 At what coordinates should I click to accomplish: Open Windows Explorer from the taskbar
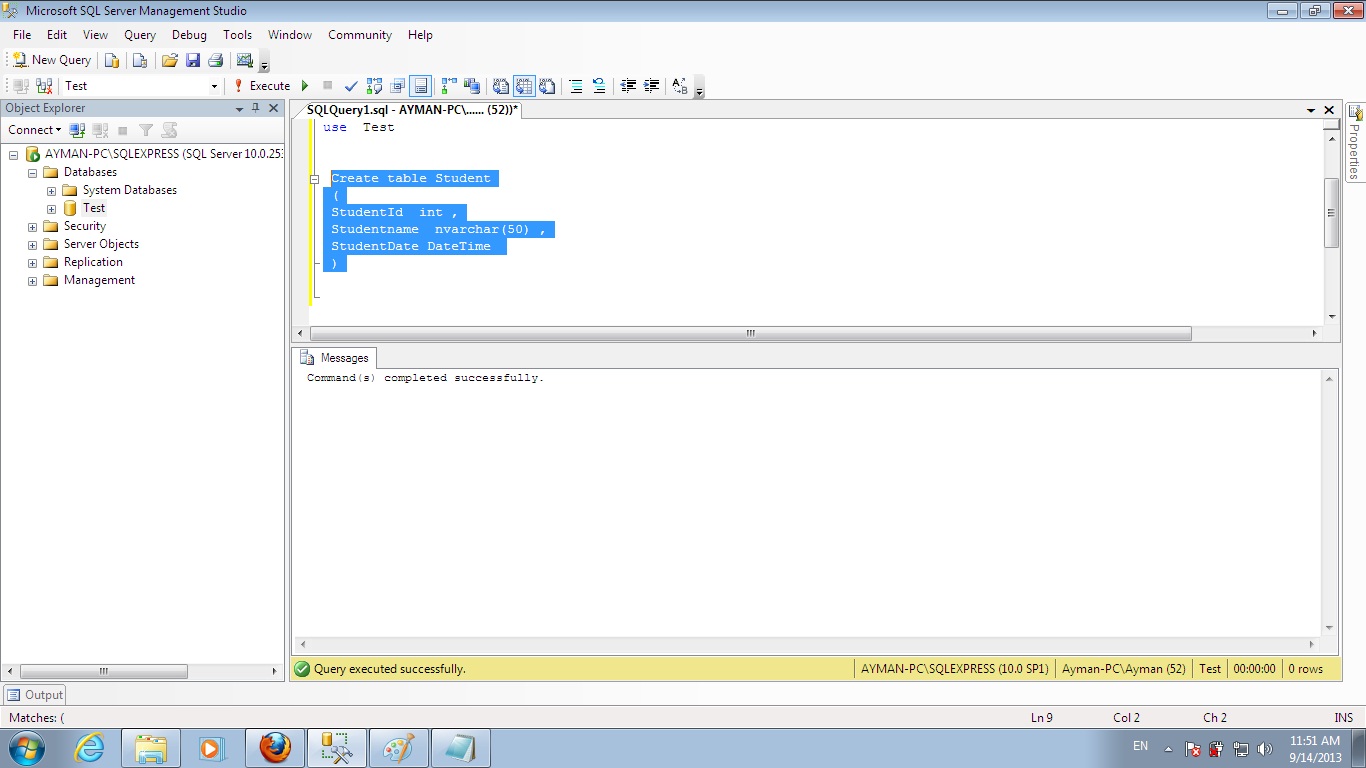pyautogui.click(x=151, y=748)
